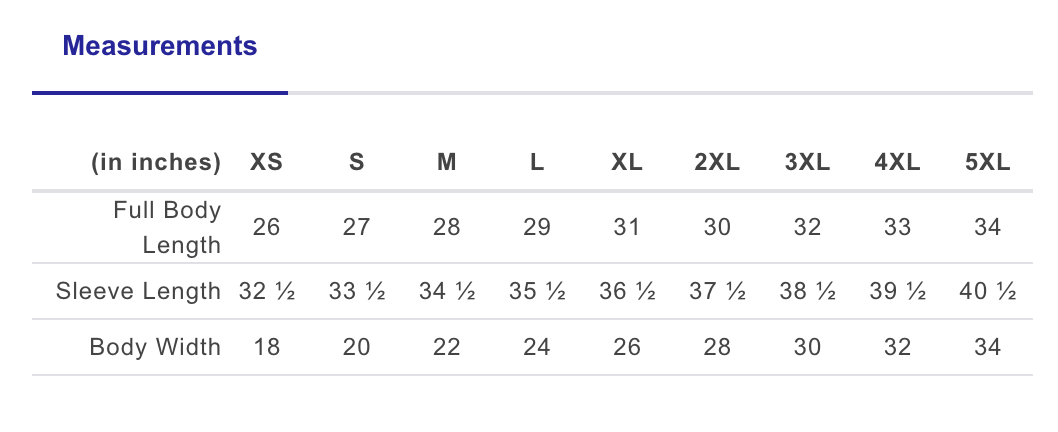The width and height of the screenshot is (1058, 432).
Task: Click XS Full Body Length value 26
Action: click(266, 227)
